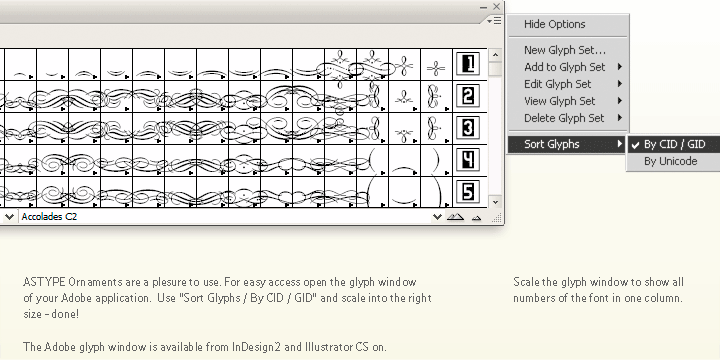Click the Accolades C2 style name text

49,217
